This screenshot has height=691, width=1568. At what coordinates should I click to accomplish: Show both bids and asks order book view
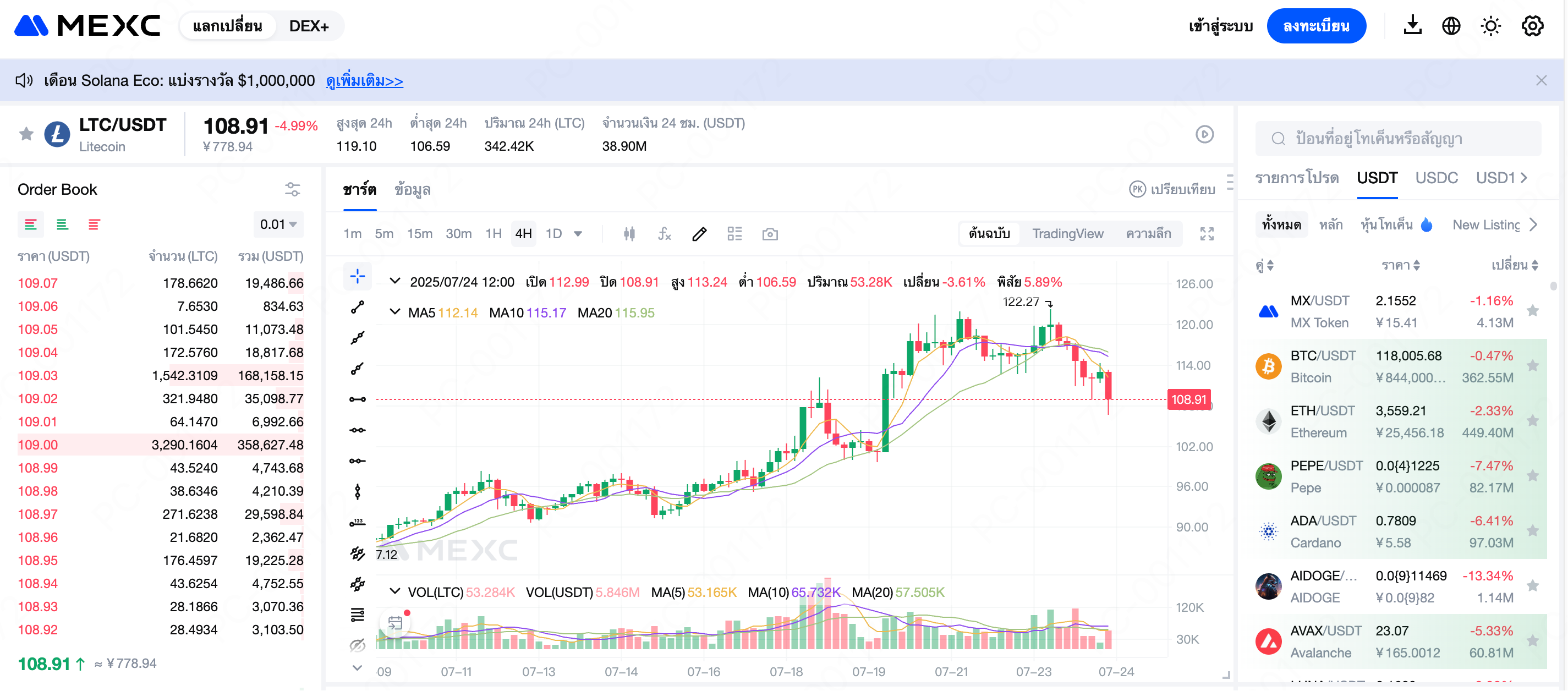tap(30, 224)
